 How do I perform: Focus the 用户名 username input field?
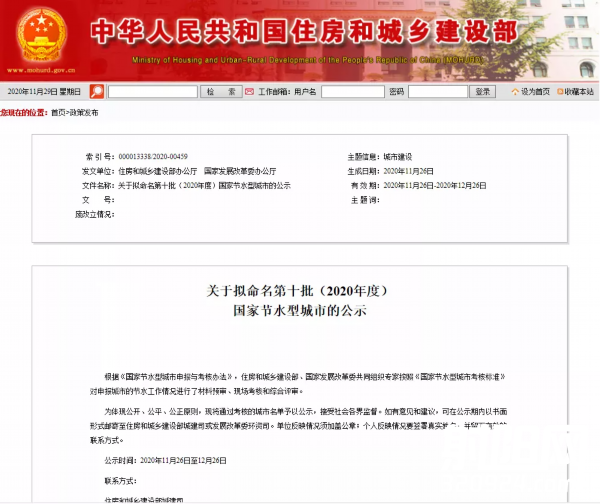[x=352, y=92]
